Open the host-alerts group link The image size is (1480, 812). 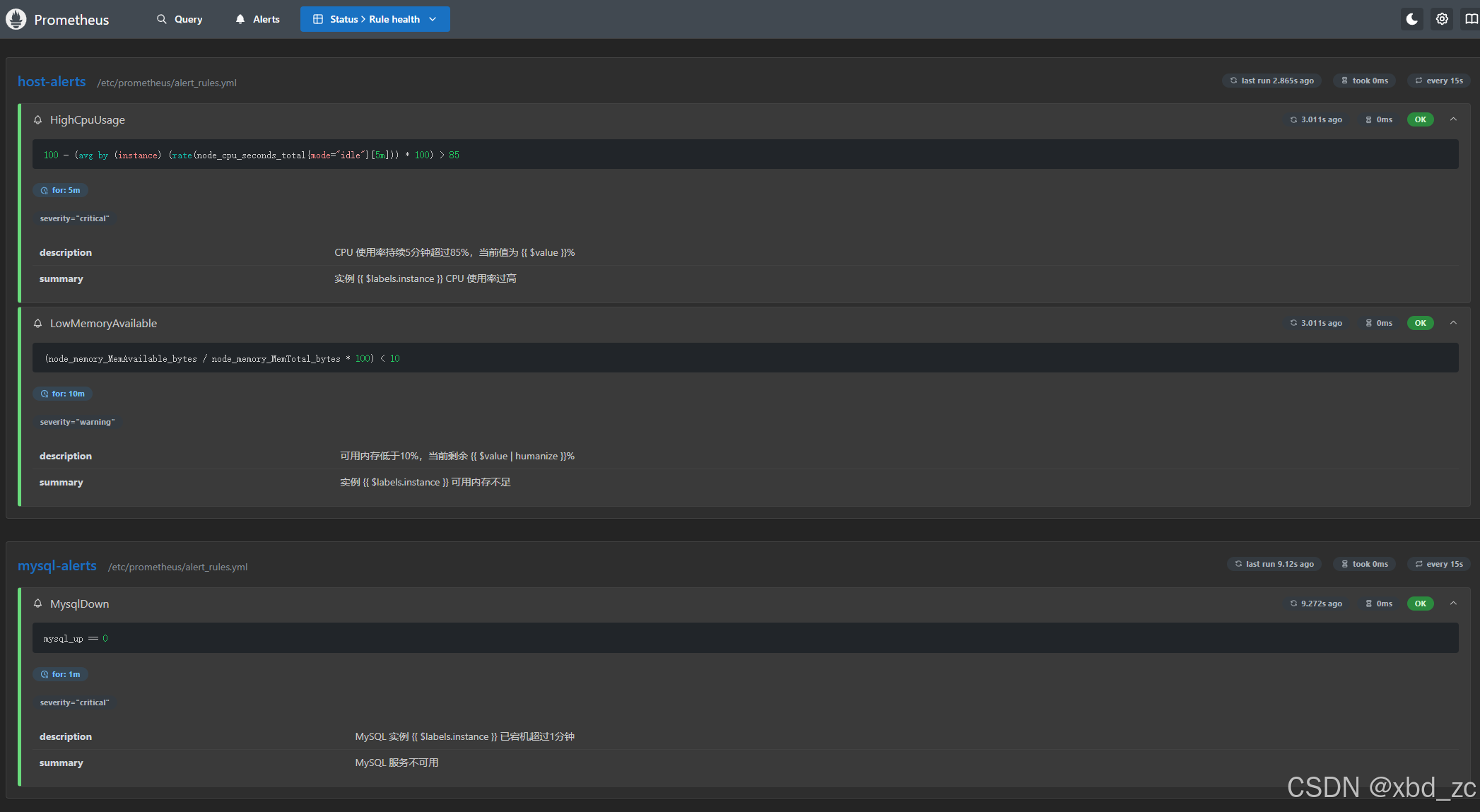(52, 81)
